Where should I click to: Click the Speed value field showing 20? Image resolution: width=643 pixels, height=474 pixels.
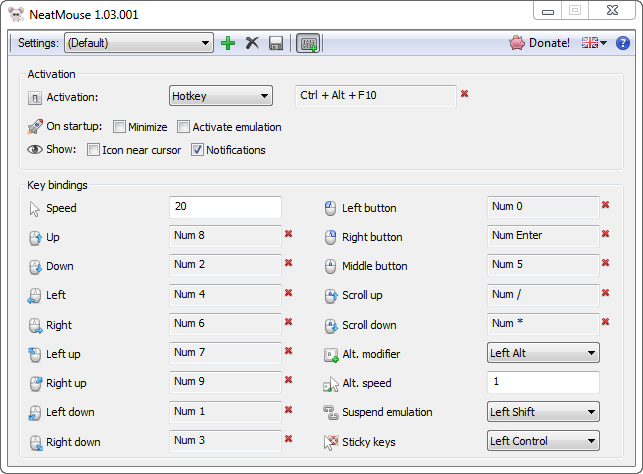pos(225,207)
